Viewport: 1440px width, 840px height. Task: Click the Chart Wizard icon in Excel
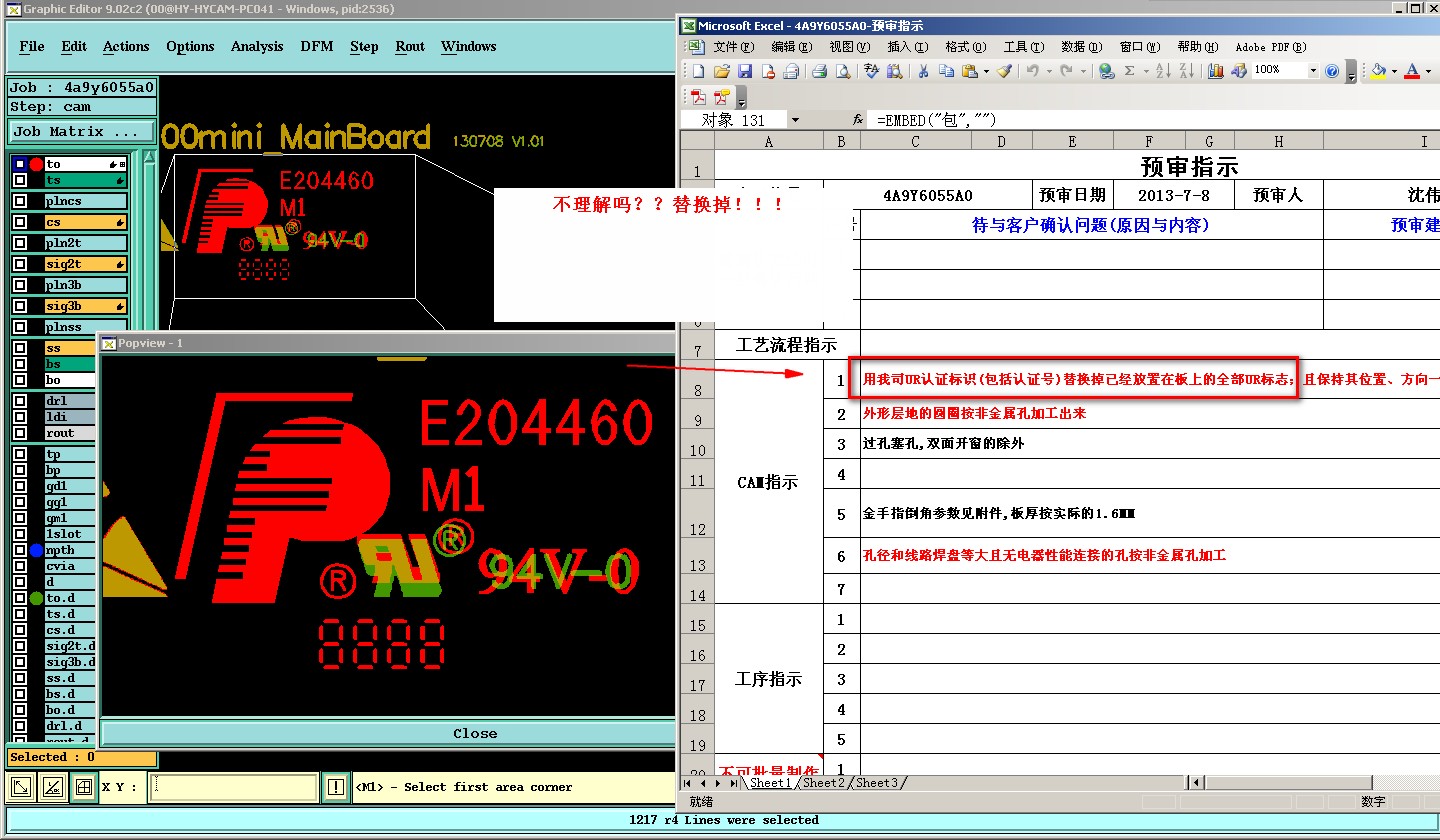1216,71
